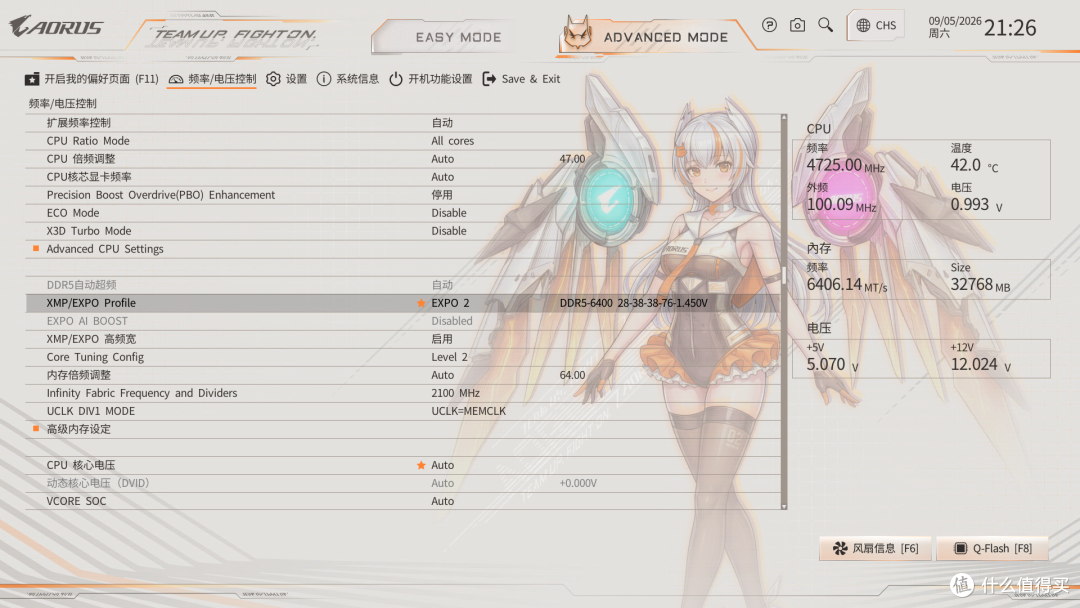Click the favorites star-folder icon
The width and height of the screenshot is (1080, 608).
pos(32,79)
